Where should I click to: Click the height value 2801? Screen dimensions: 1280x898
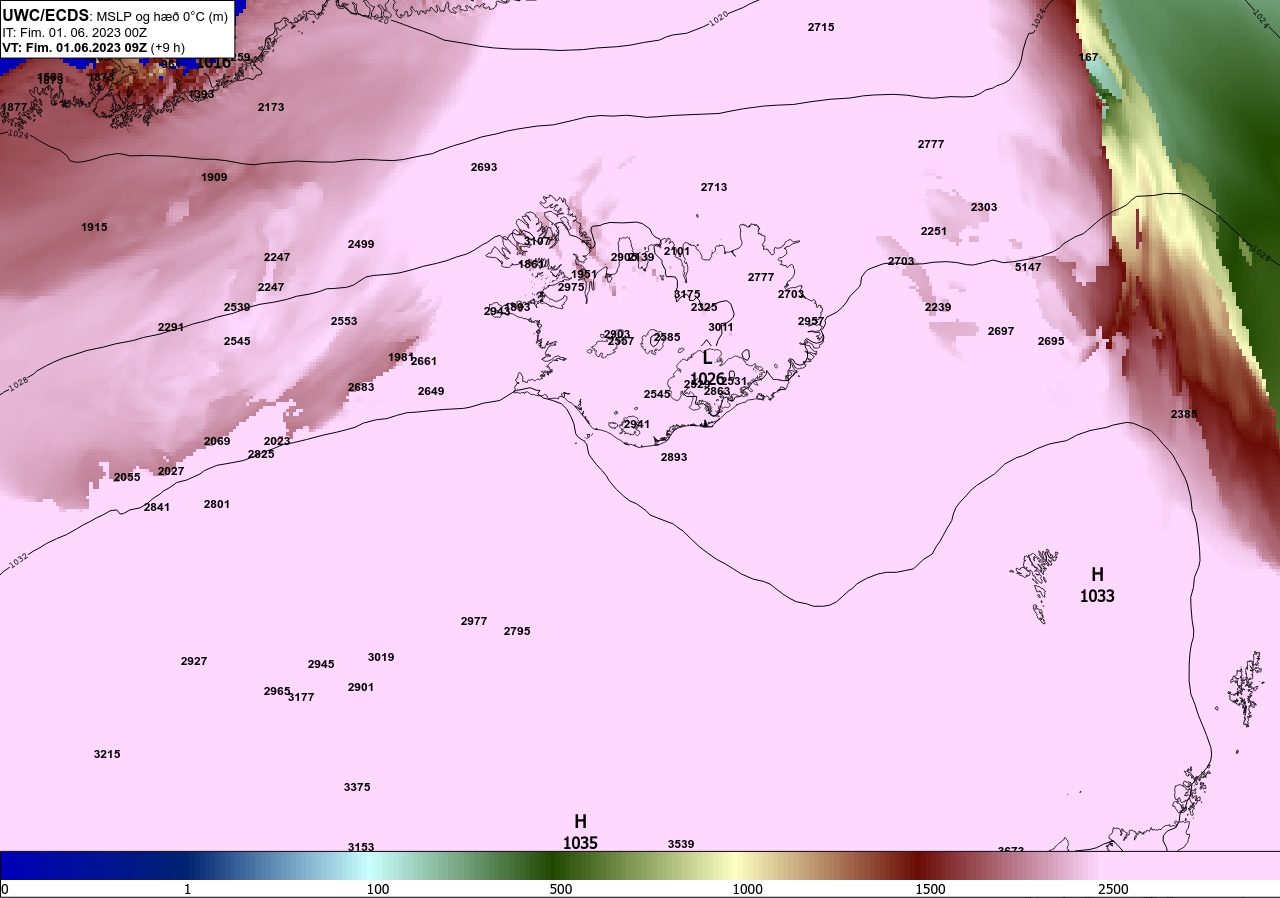click(217, 504)
